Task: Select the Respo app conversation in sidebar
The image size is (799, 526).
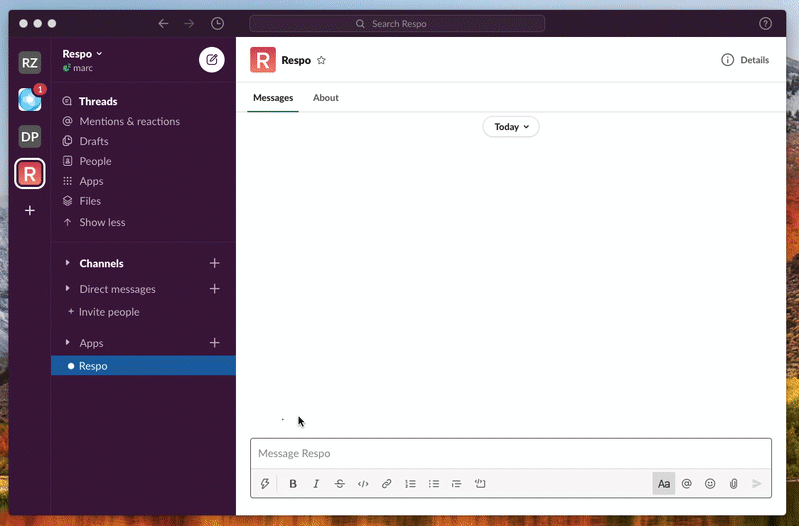Action: [x=143, y=366]
